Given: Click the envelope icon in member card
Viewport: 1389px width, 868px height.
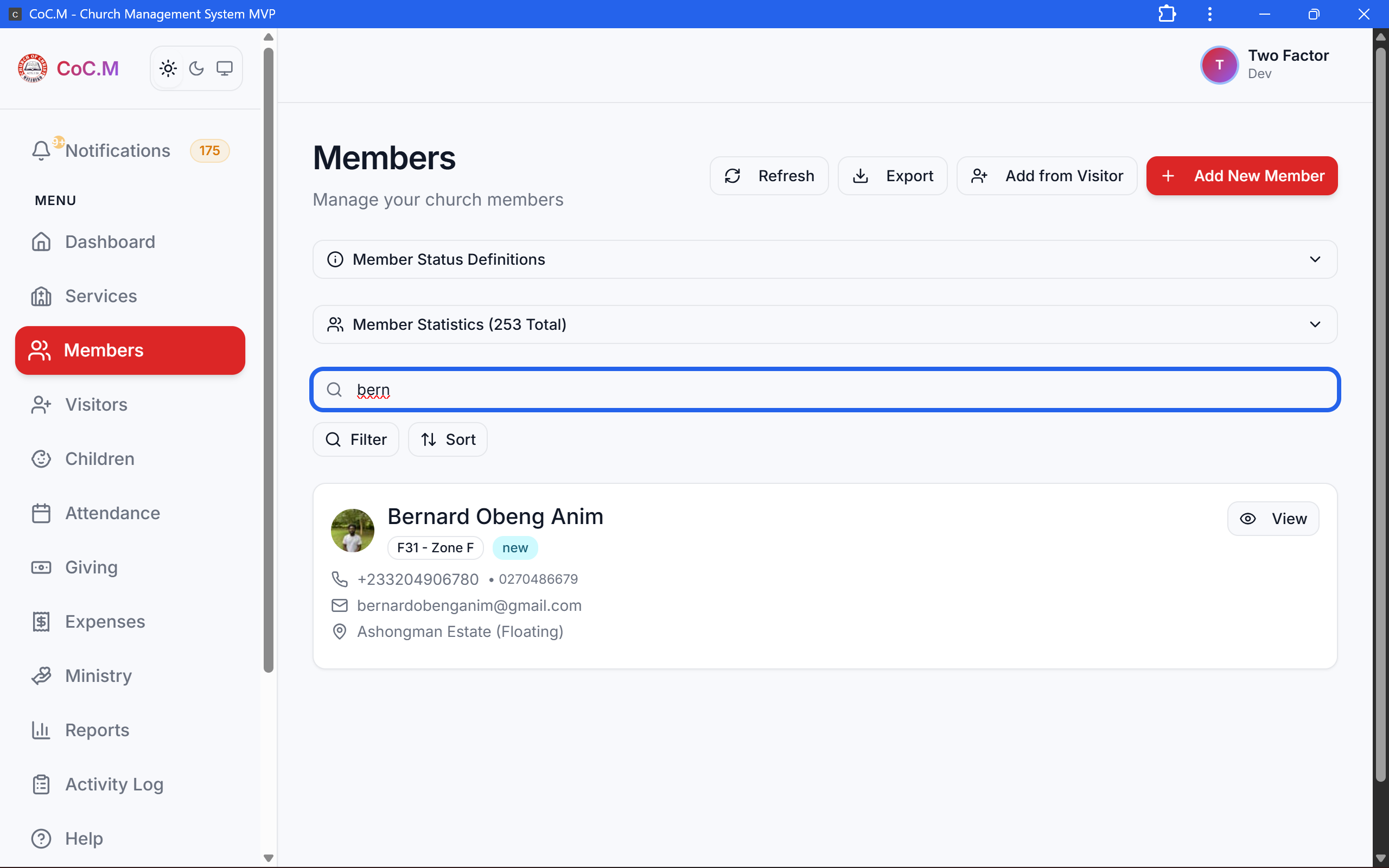Looking at the screenshot, I should (x=340, y=605).
